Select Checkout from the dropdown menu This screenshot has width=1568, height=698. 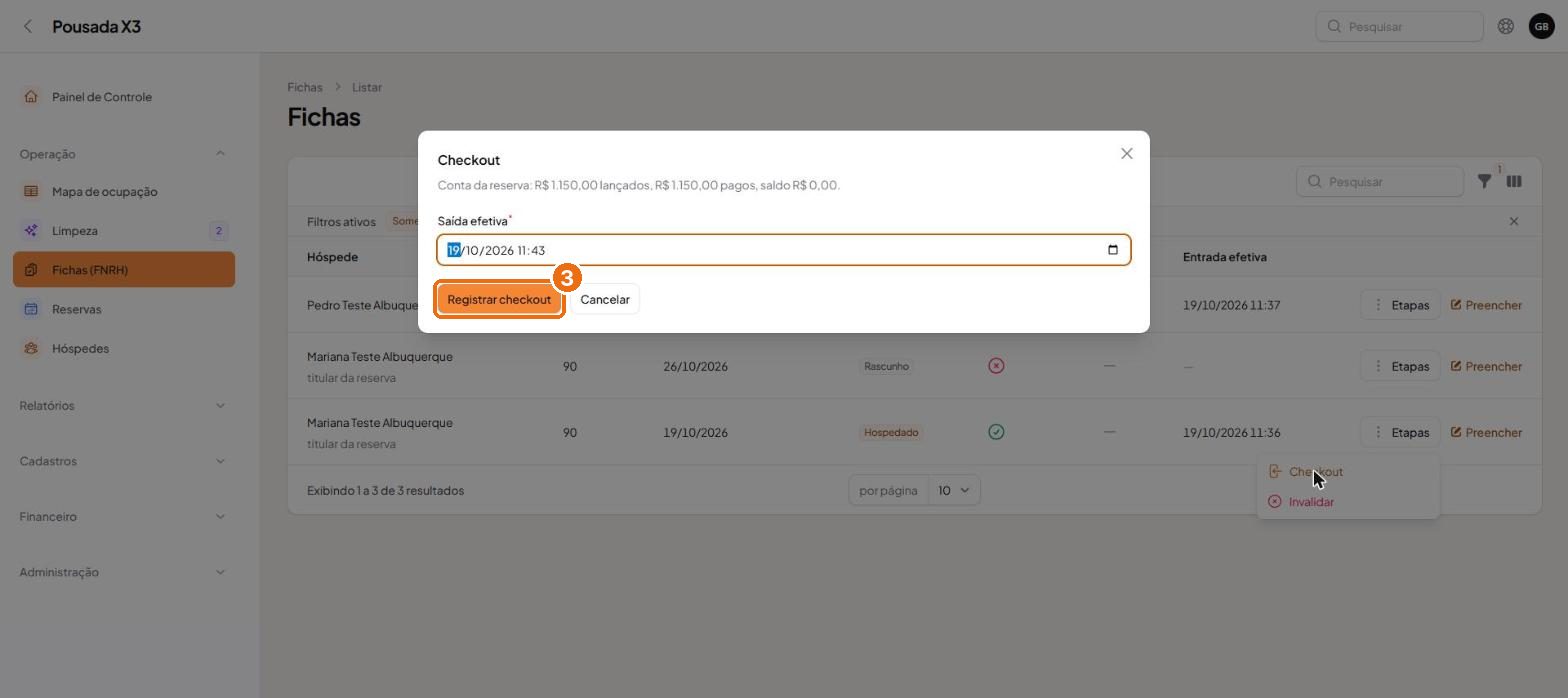(1347, 472)
